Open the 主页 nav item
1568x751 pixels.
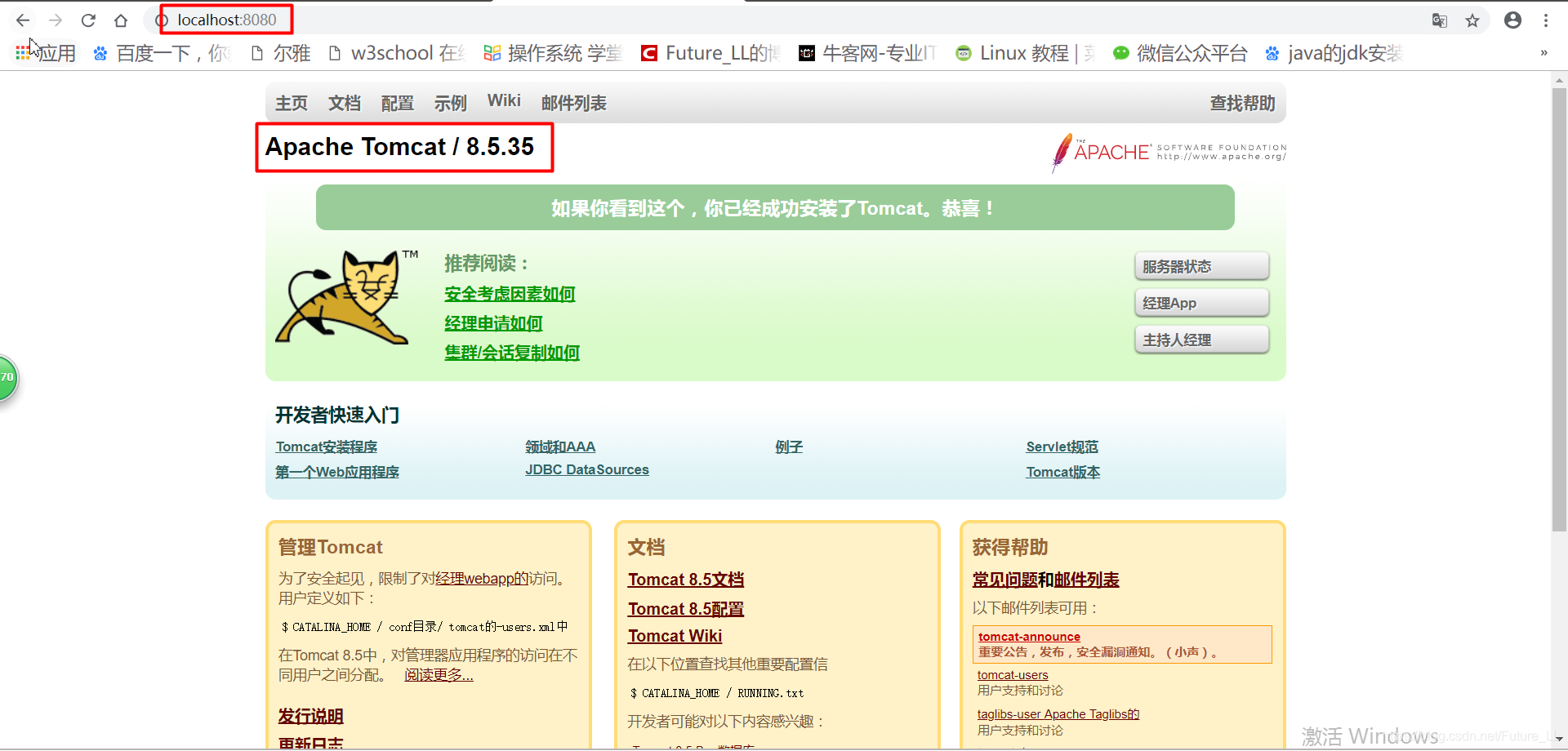(292, 103)
